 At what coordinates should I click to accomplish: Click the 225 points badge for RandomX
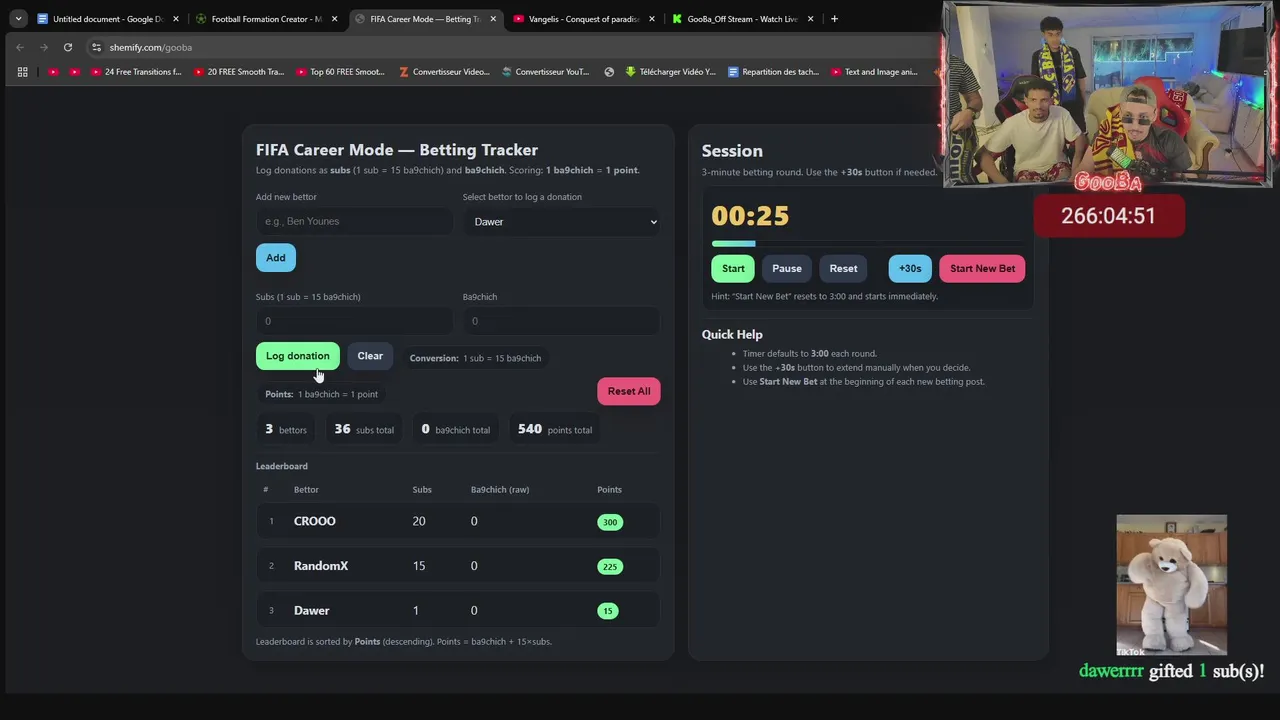click(x=610, y=567)
